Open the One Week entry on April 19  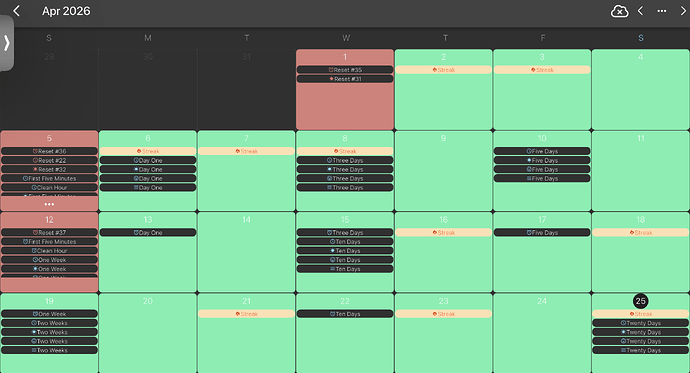(49, 314)
